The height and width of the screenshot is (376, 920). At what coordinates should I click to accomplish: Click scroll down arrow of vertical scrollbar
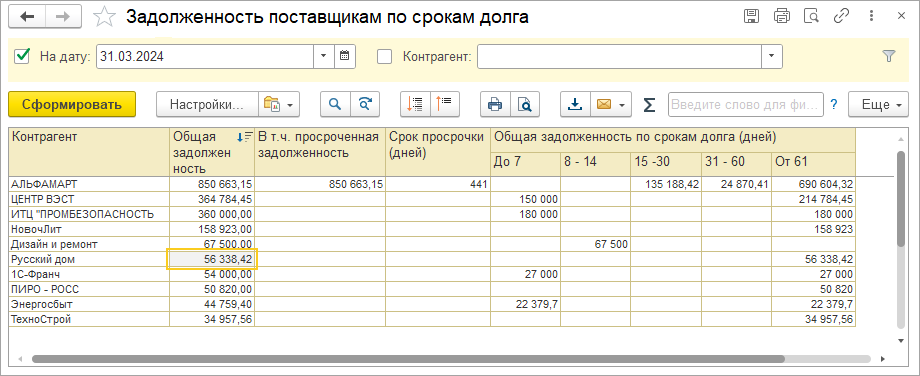pos(901,341)
